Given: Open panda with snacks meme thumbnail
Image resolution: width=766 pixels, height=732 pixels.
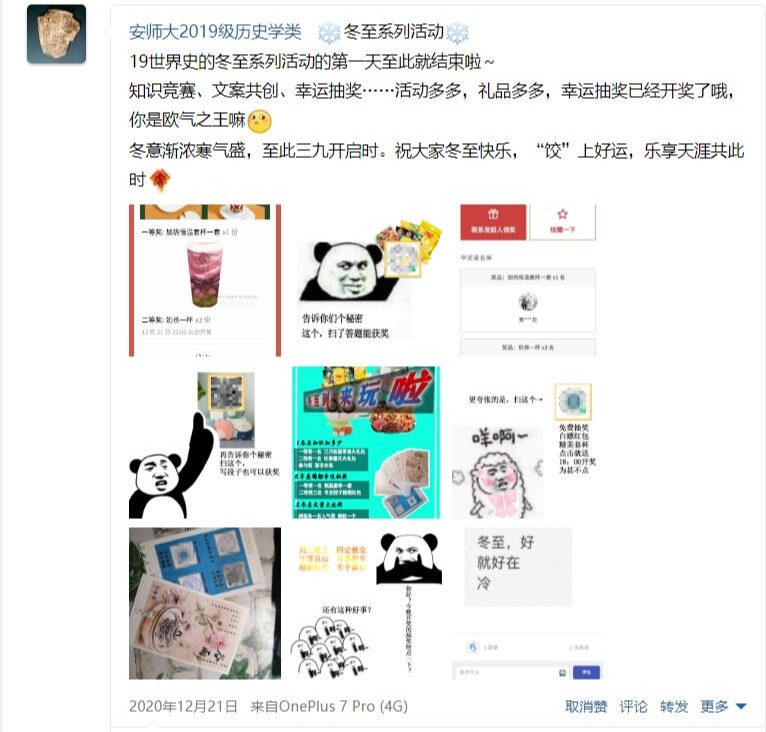Looking at the screenshot, I should (366, 280).
